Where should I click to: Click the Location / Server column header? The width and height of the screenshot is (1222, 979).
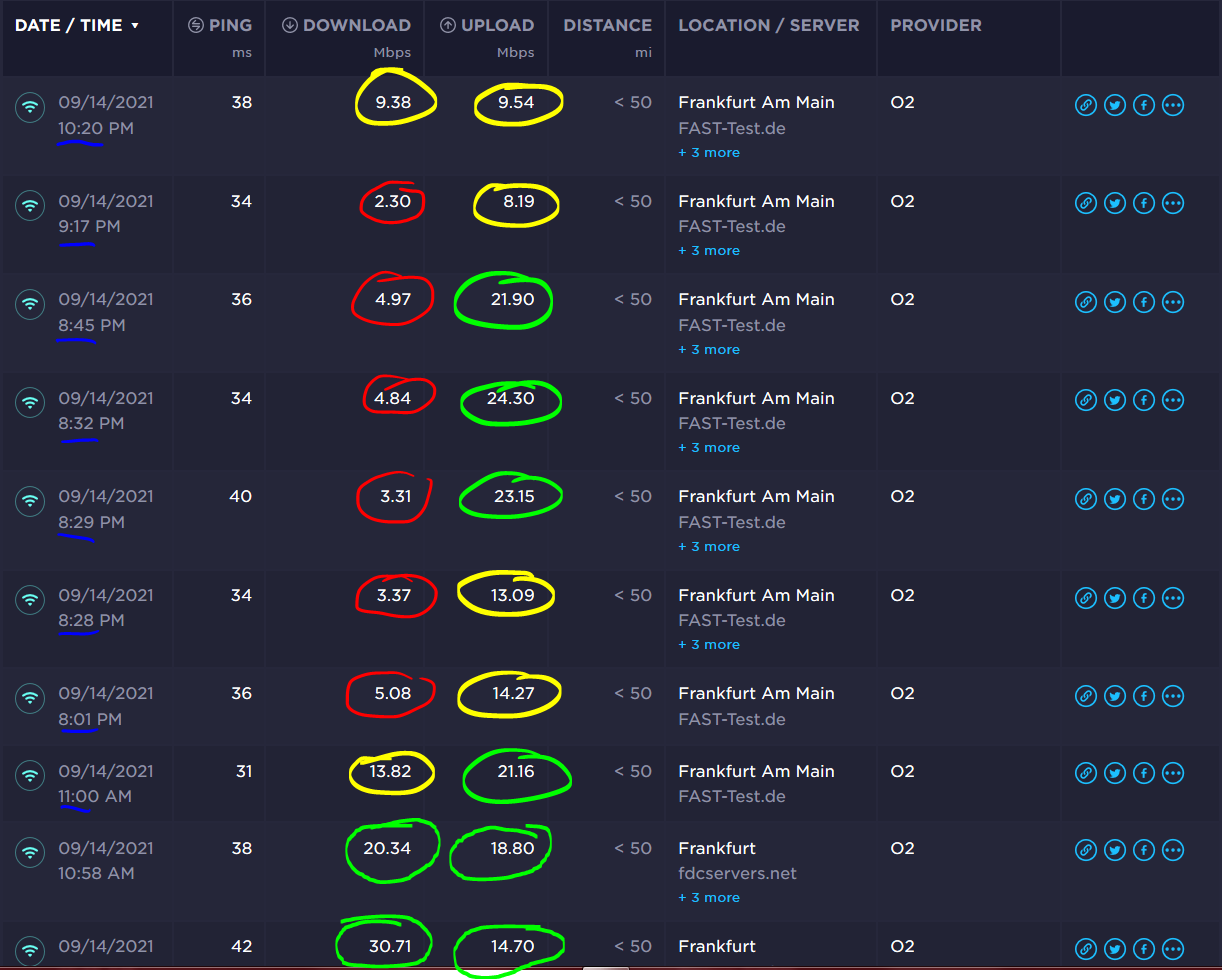(x=769, y=26)
